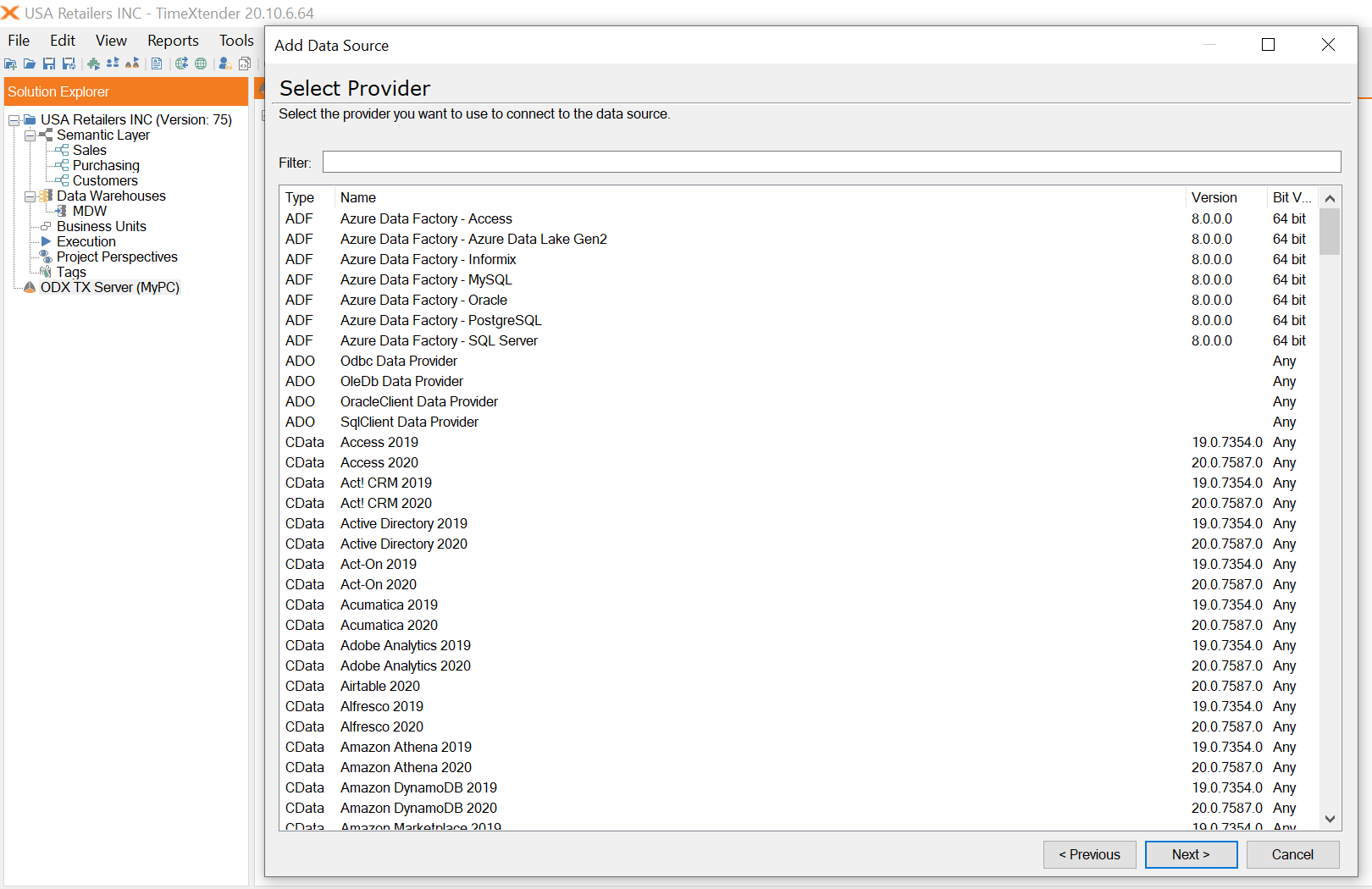1372x889 pixels.
Task: Click the Bit V... column header
Action: (x=1292, y=197)
